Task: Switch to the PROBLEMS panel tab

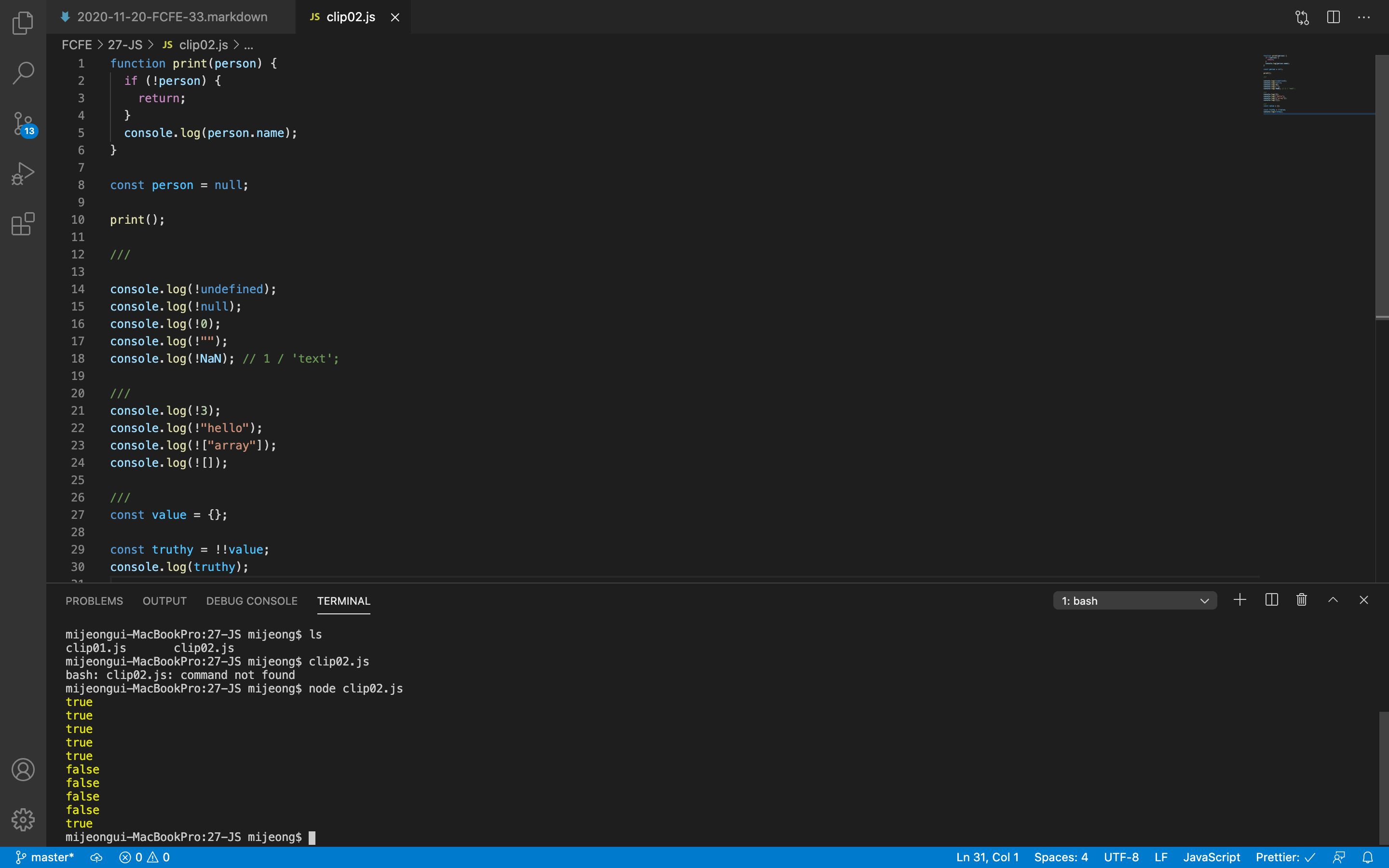Action: click(x=94, y=600)
